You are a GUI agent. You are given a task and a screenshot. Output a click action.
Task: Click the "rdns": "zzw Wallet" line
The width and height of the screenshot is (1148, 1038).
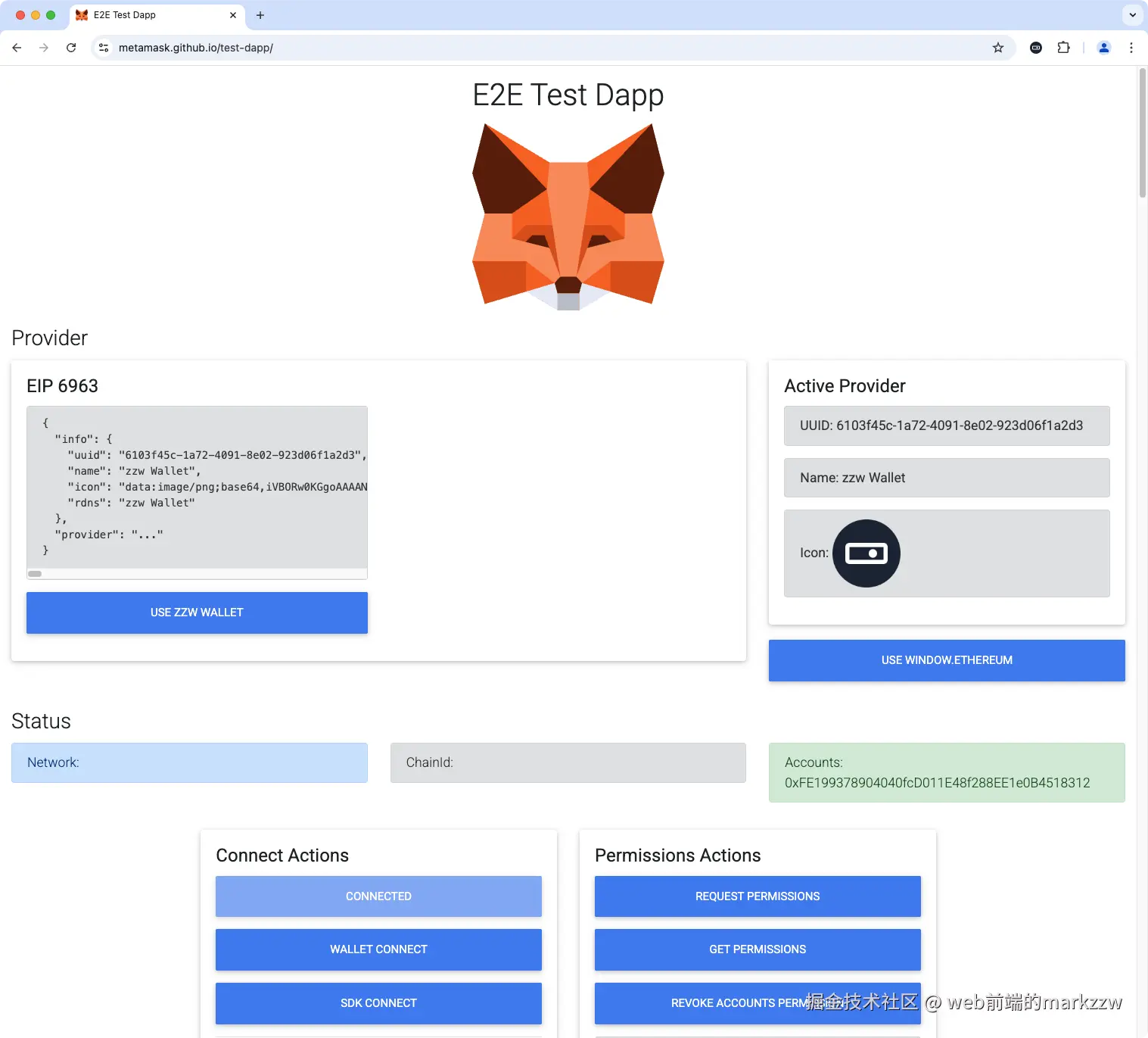[x=131, y=503]
